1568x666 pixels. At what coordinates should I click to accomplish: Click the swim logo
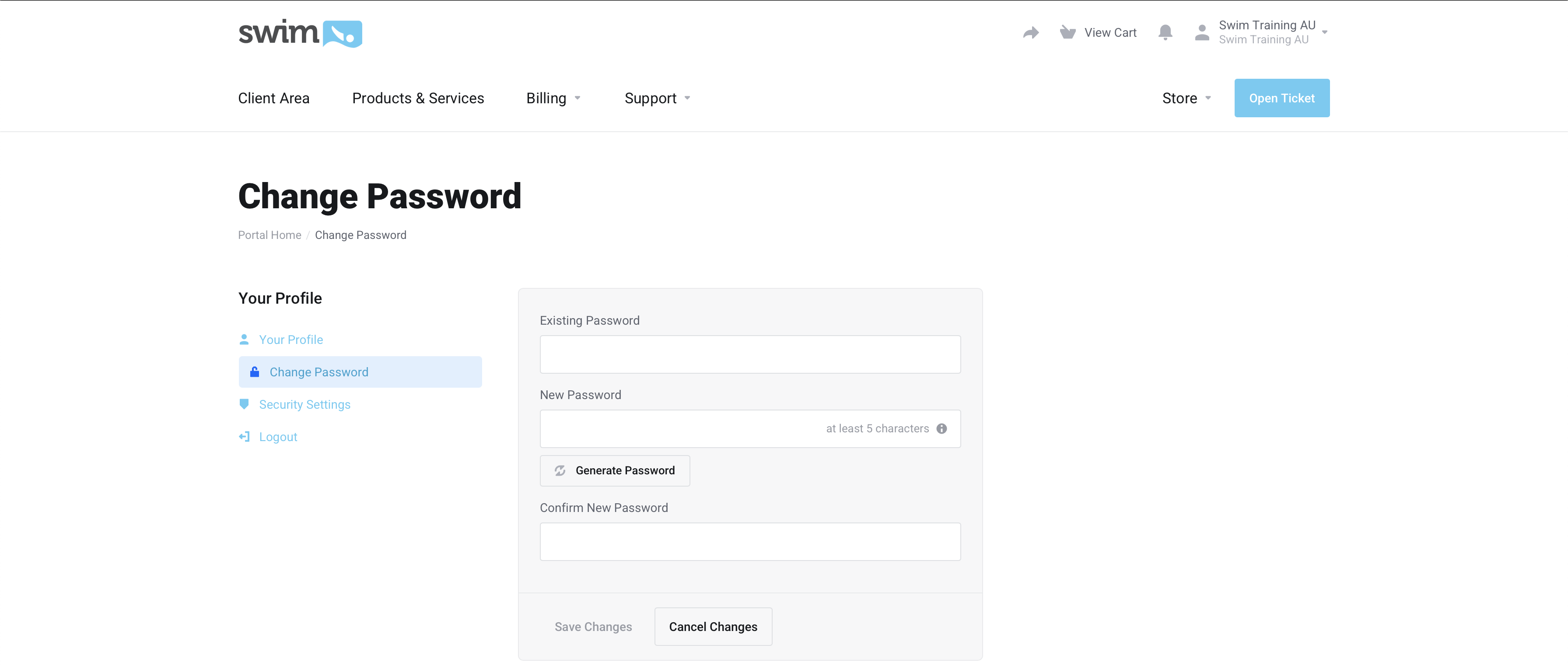(x=300, y=33)
